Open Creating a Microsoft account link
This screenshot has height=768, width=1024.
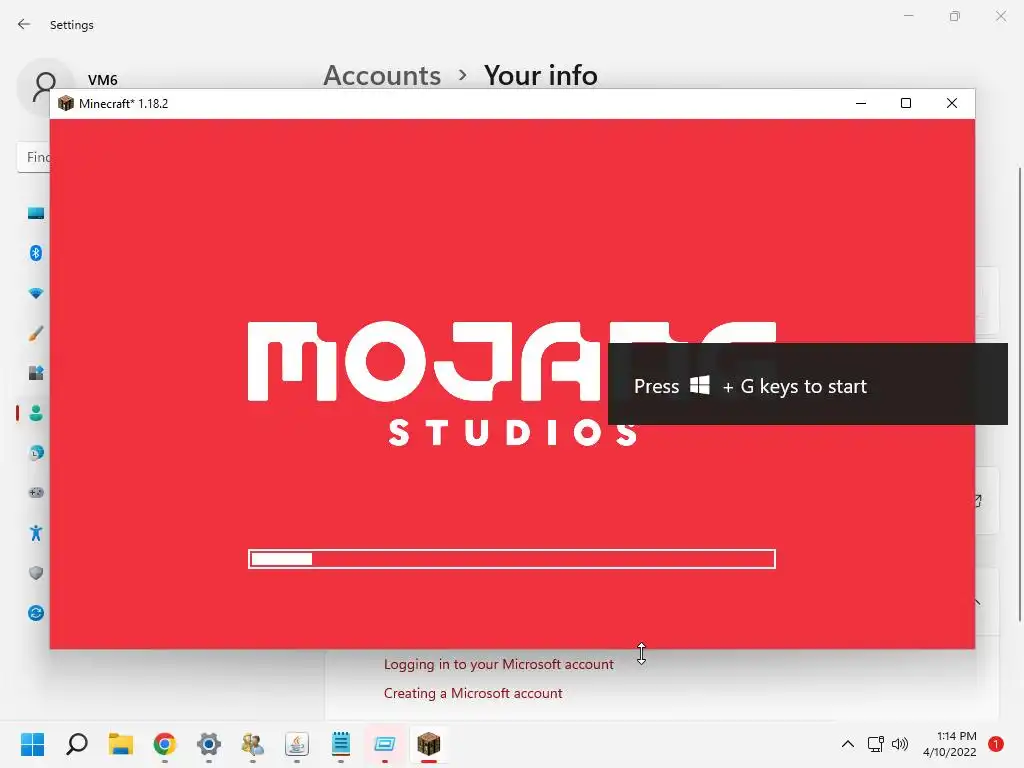coord(473,693)
